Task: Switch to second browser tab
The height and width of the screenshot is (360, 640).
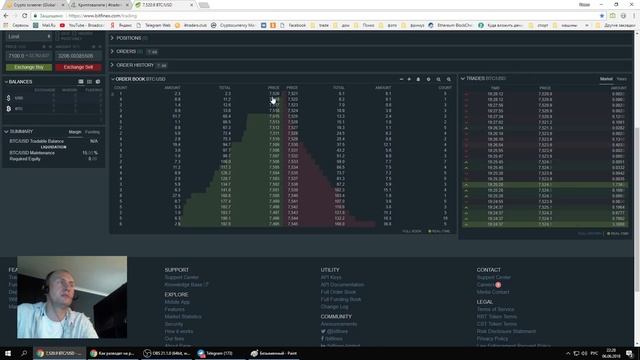Action: coord(100,5)
